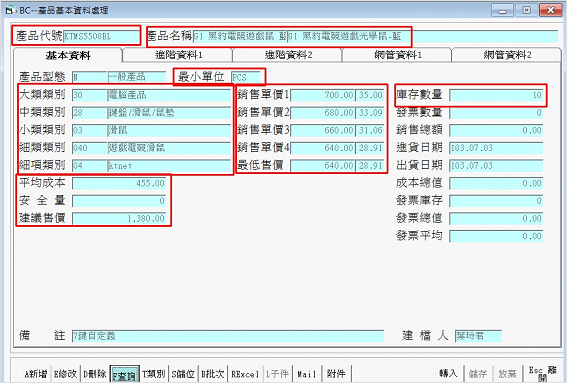Click the 銷售單價3 margin field showing 31.06

click(x=370, y=130)
